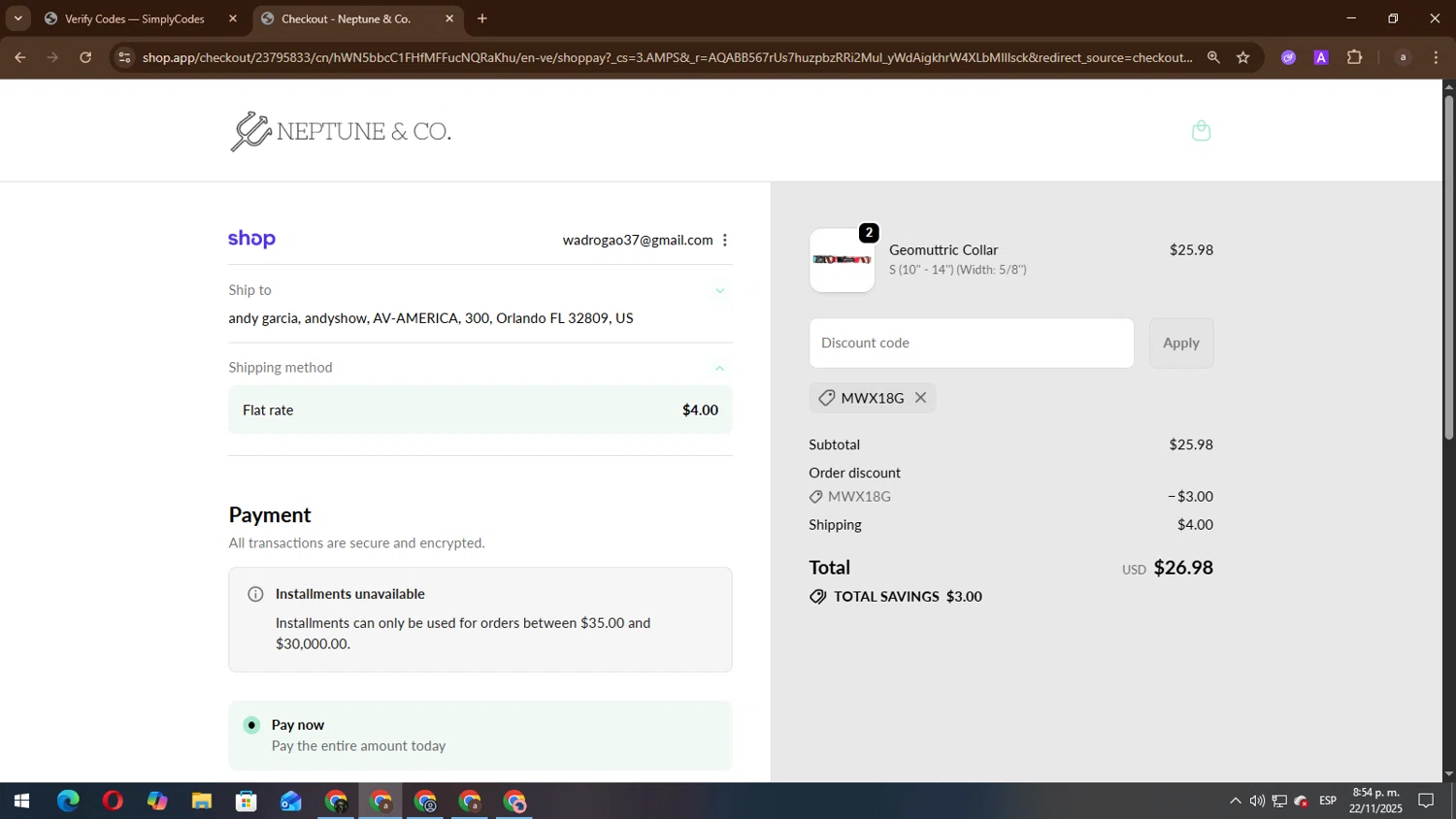The height and width of the screenshot is (819, 1456).
Task: Open the volume control in system tray
Action: click(x=1257, y=802)
